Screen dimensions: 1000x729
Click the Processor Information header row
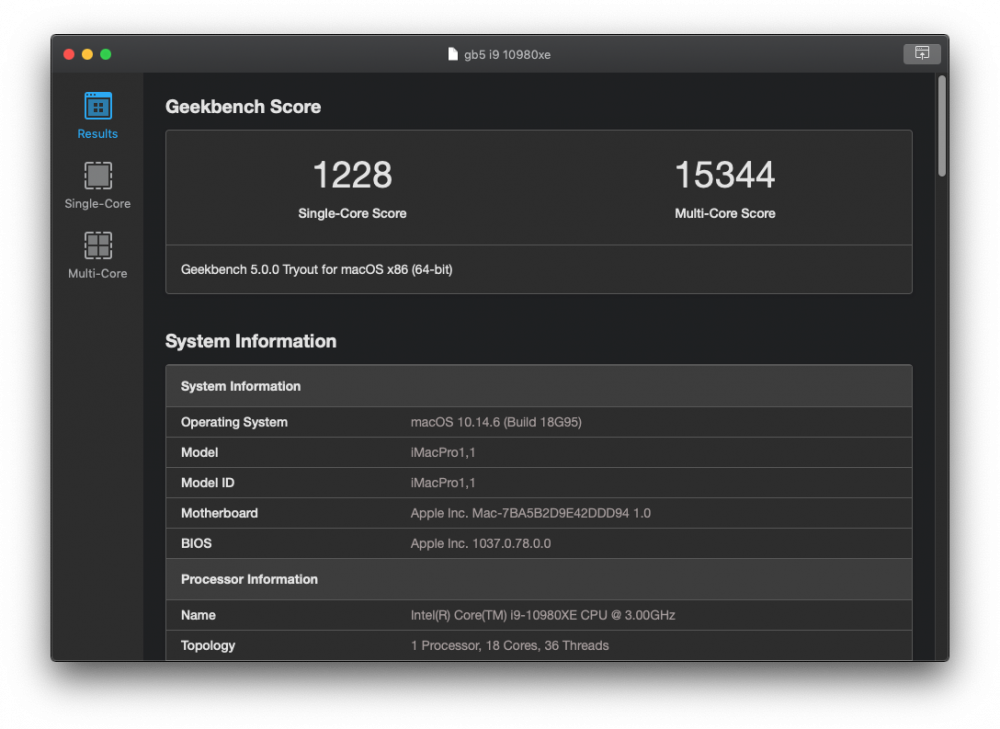click(539, 579)
